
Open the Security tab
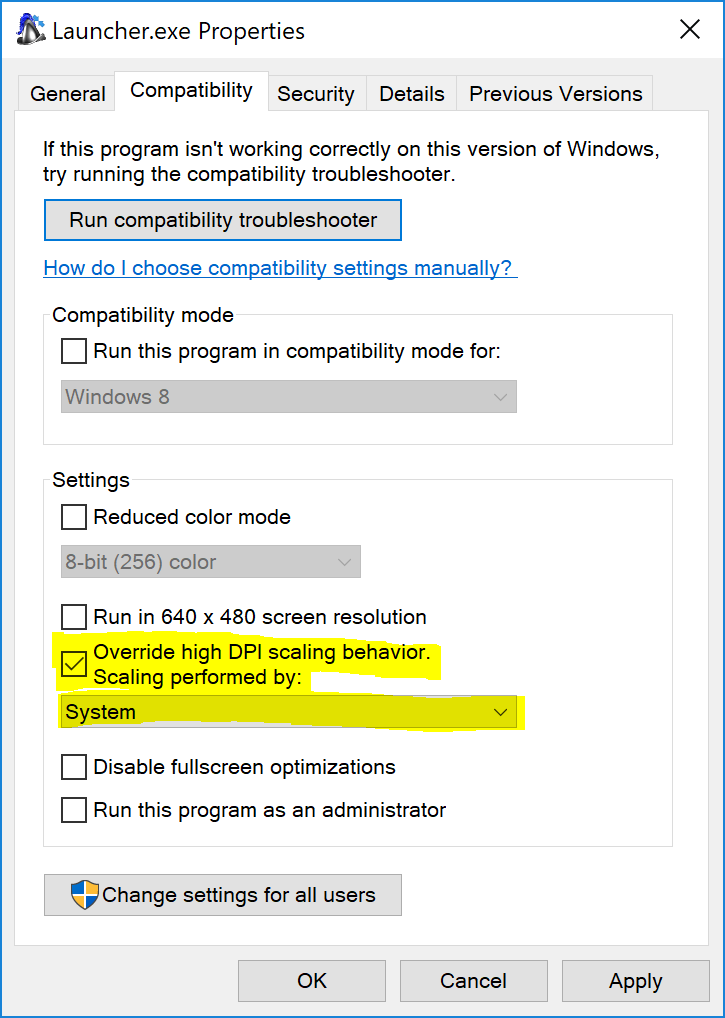[x=316, y=94]
